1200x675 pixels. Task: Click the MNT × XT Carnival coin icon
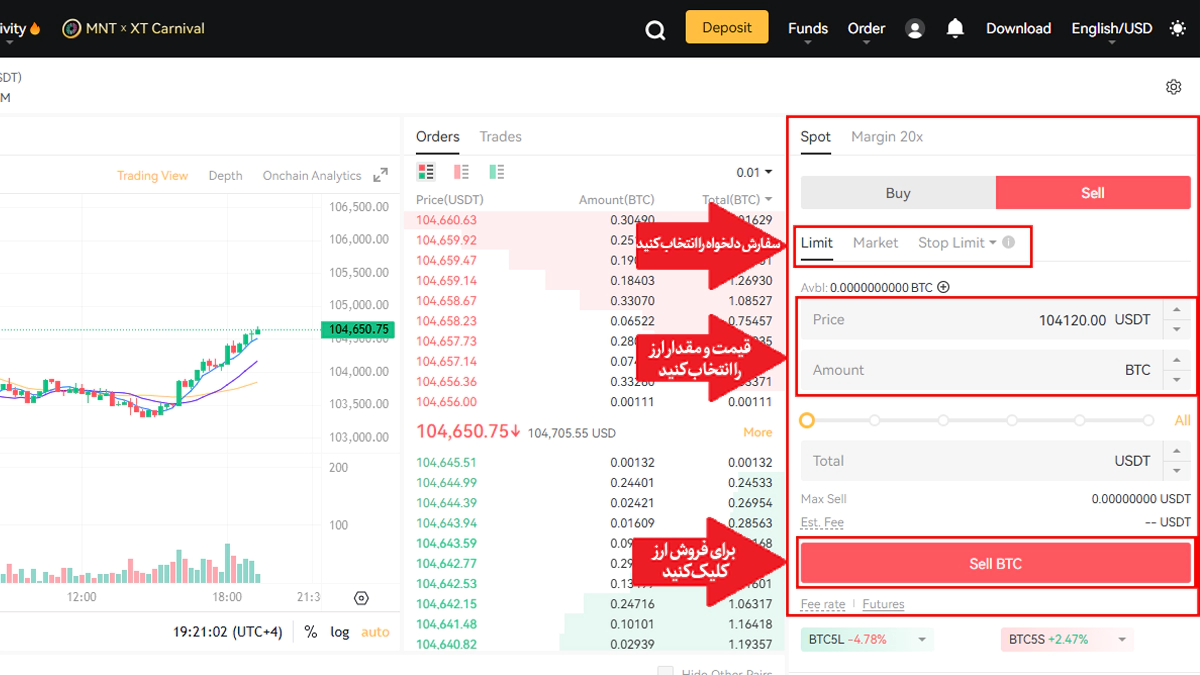[x=71, y=29]
